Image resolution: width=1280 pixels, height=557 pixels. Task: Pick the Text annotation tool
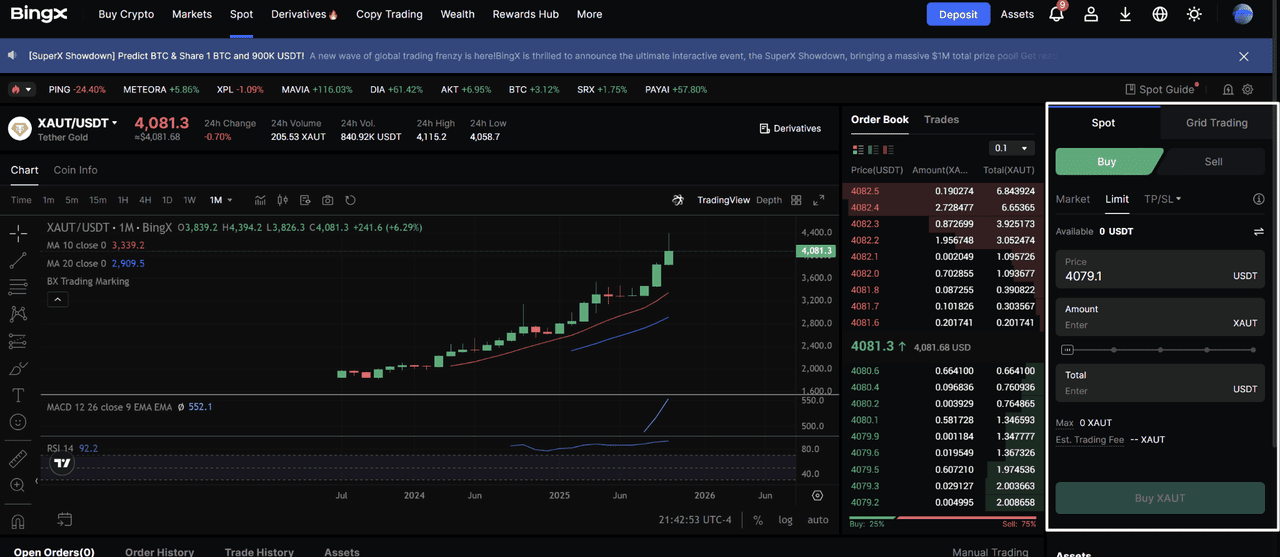click(x=18, y=395)
